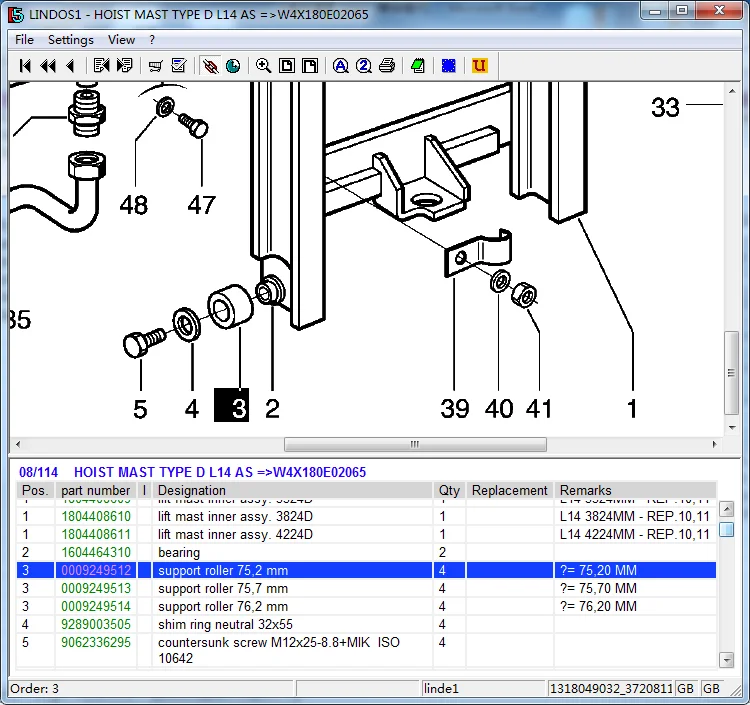Open the View menu
This screenshot has height=705, width=750.
click(x=121, y=40)
